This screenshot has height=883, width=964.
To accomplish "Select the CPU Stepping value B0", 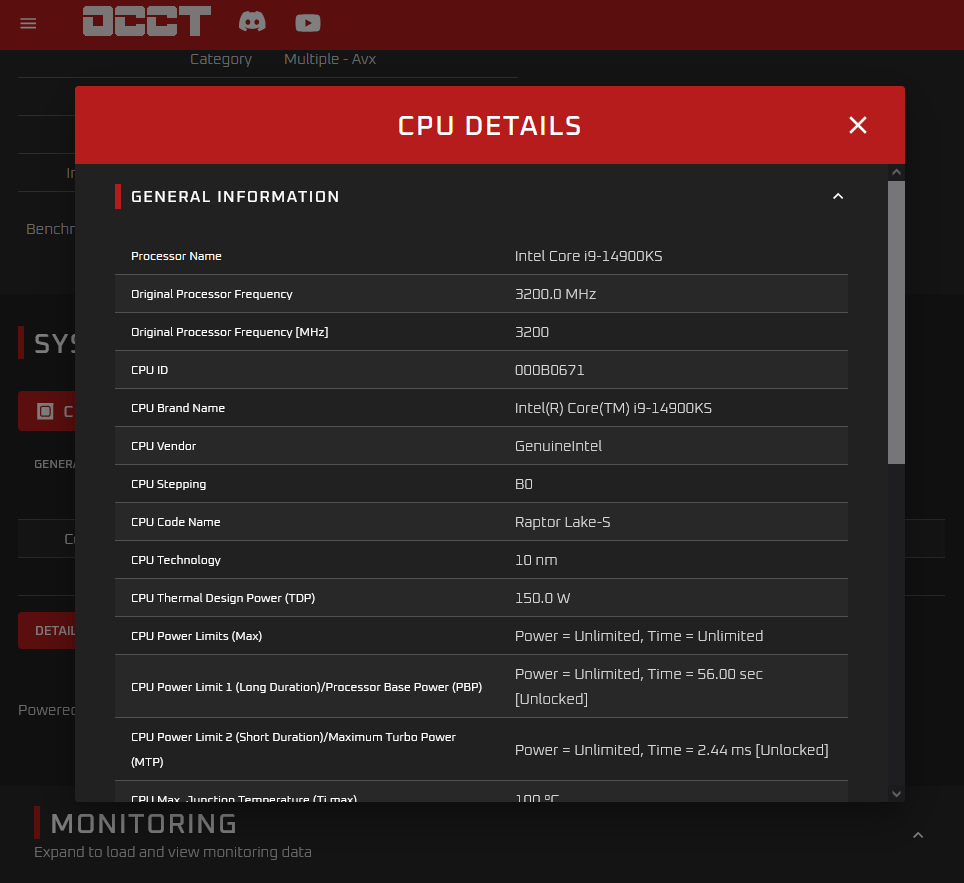I will (x=524, y=484).
